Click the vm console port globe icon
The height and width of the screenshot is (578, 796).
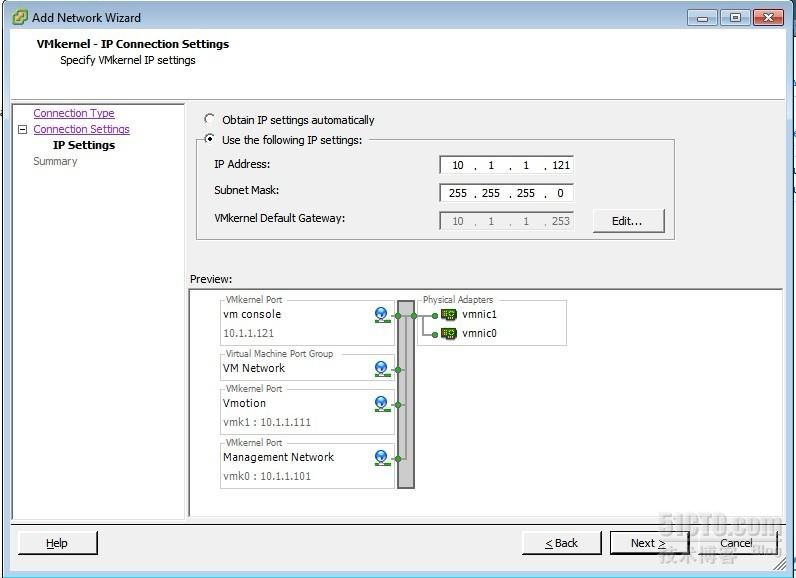point(382,315)
